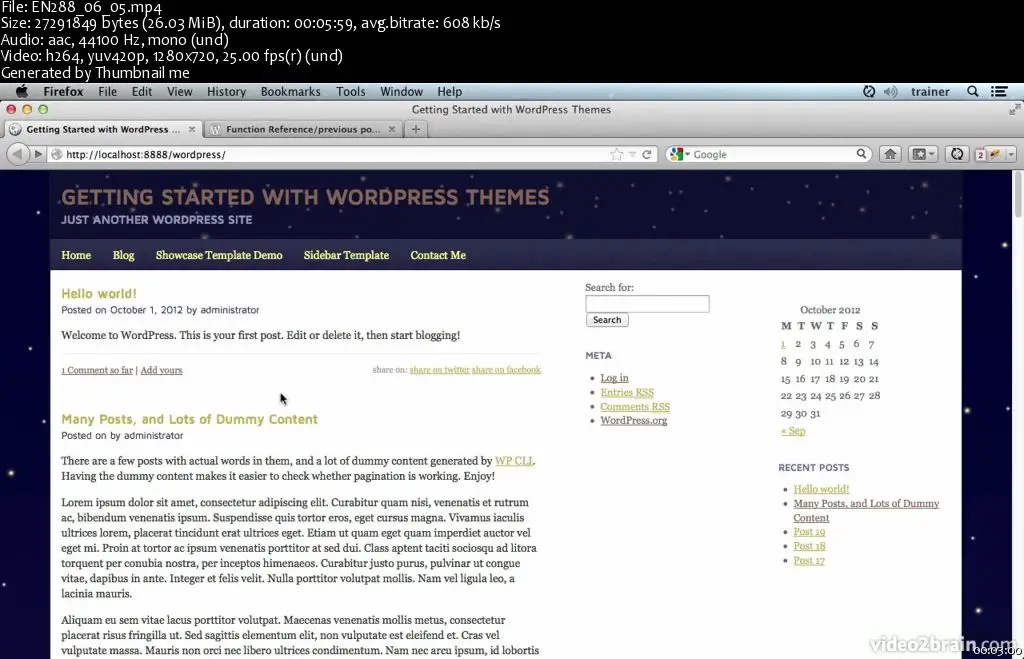
Task: Open the Notification Center list icon
Action: 999,91
